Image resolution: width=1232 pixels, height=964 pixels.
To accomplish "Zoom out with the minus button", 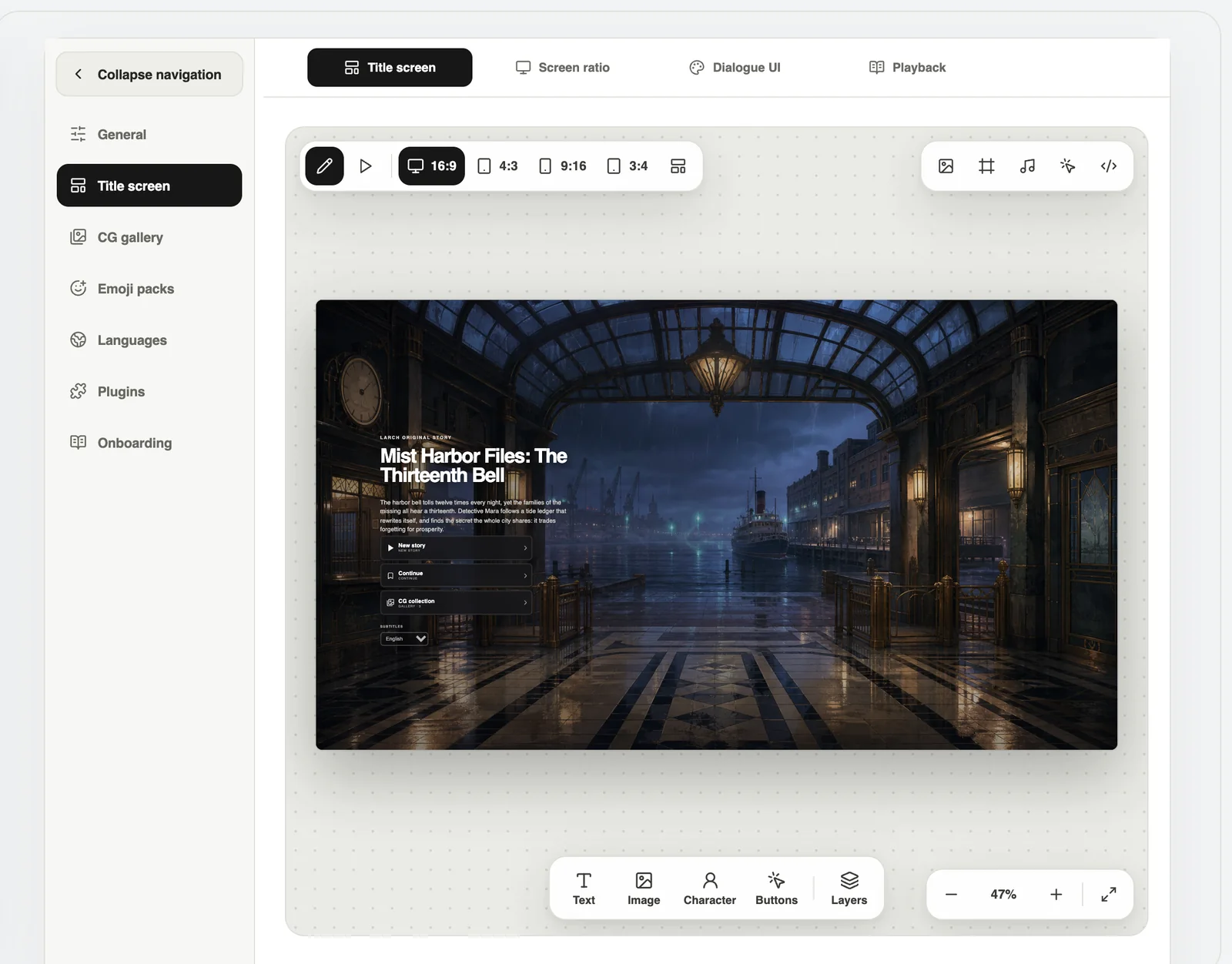I will 951,894.
